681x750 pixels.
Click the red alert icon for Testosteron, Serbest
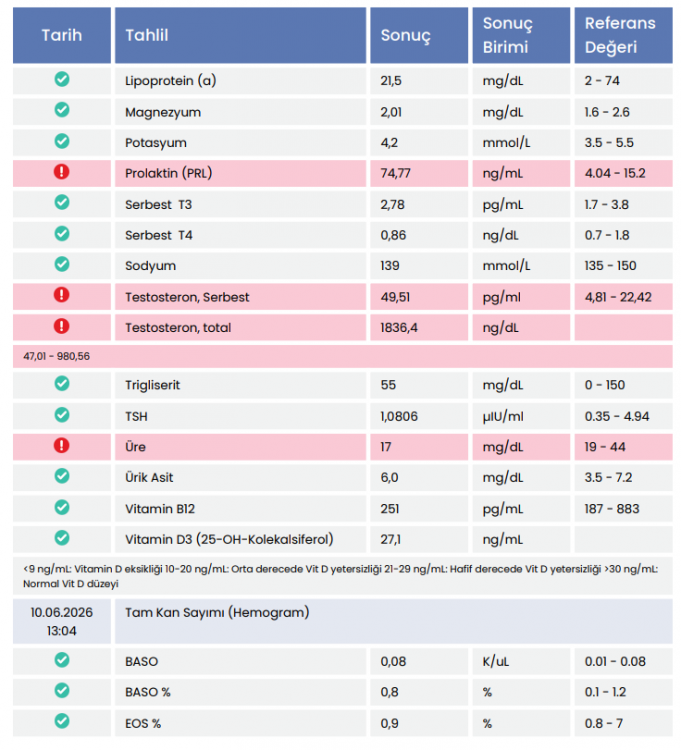click(x=61, y=295)
